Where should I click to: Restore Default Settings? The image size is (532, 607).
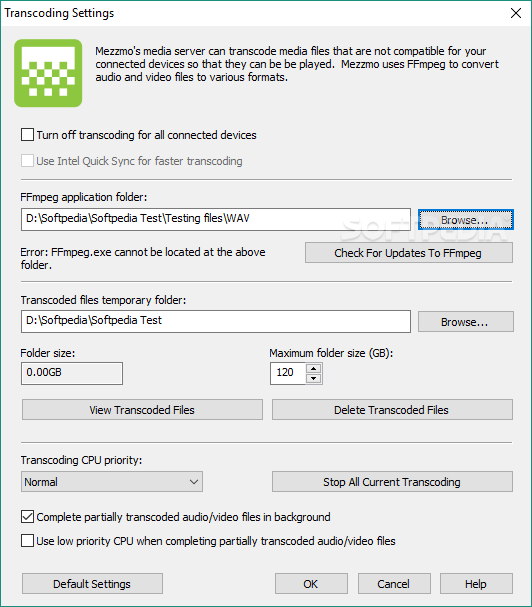coord(92,584)
